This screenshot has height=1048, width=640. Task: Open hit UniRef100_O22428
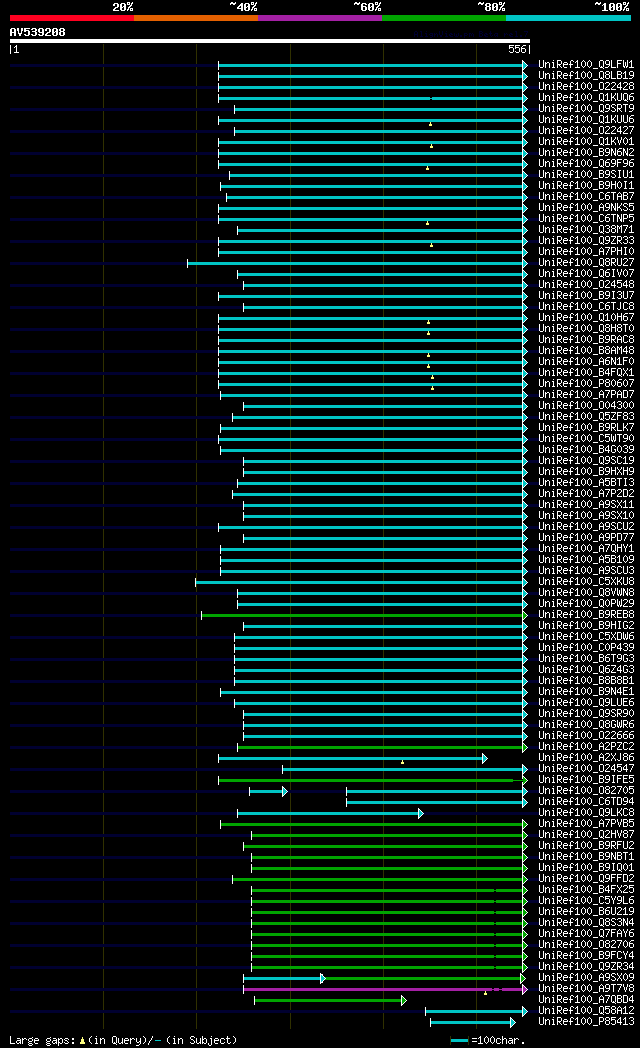click(586, 86)
